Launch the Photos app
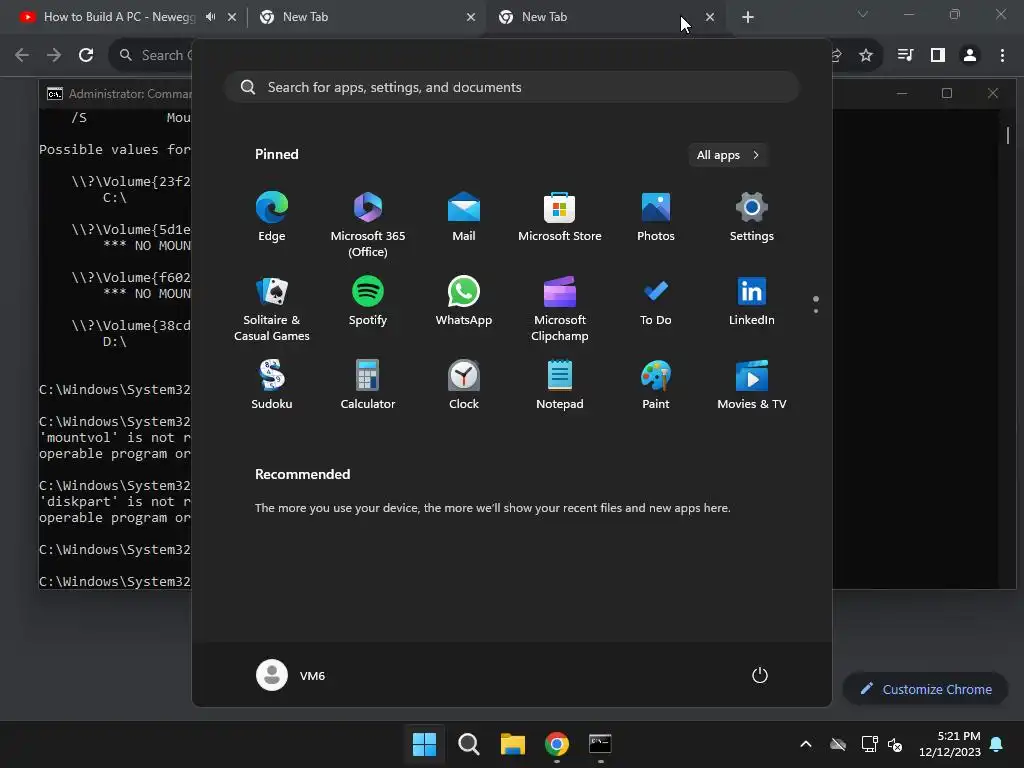Screen dimensions: 1024x768 click(656, 217)
